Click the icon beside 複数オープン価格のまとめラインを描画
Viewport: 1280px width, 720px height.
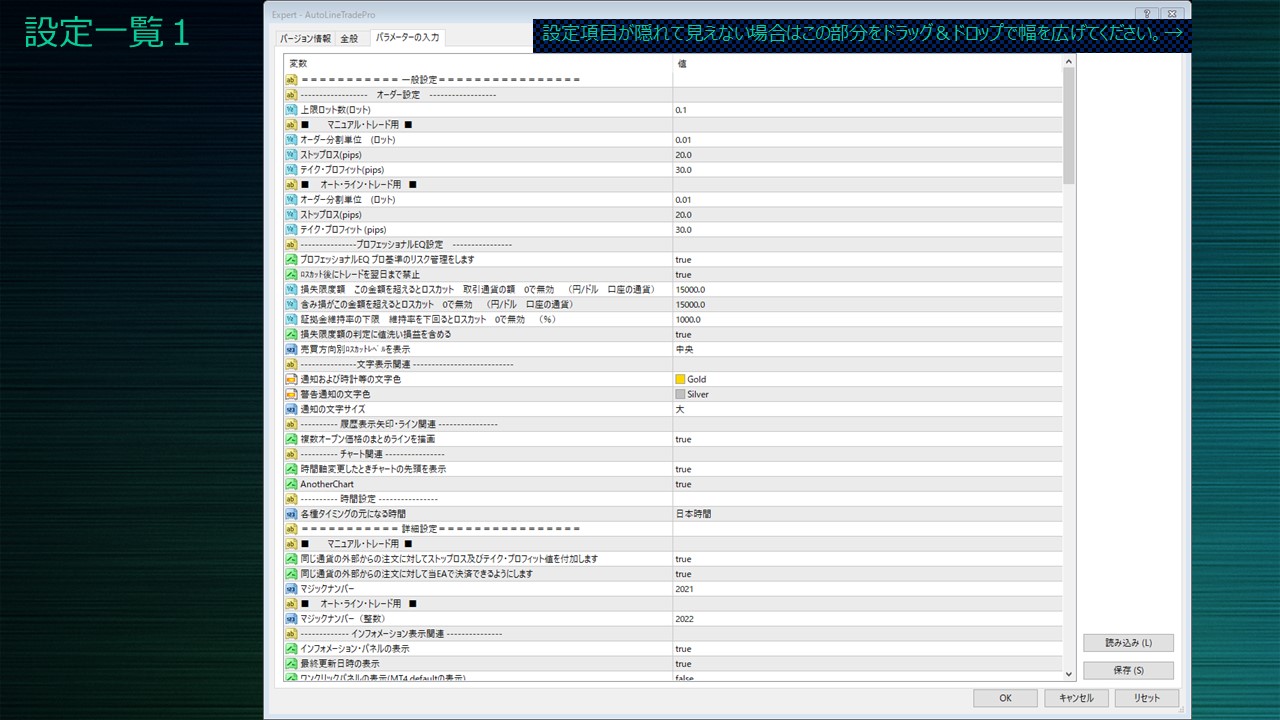[292, 440]
